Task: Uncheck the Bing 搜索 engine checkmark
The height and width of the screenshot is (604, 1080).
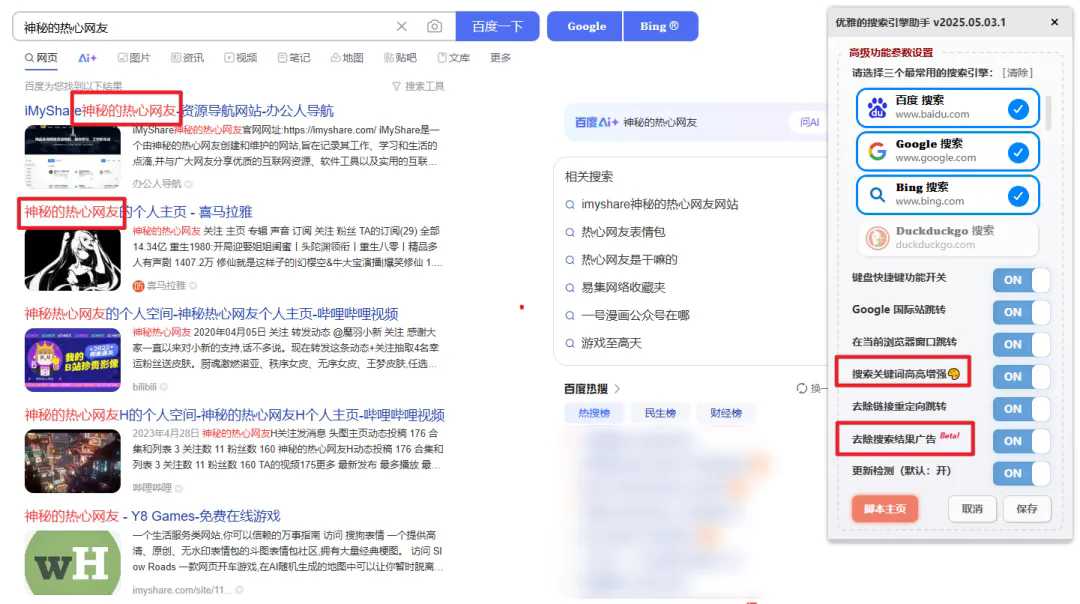Action: coord(1018,196)
